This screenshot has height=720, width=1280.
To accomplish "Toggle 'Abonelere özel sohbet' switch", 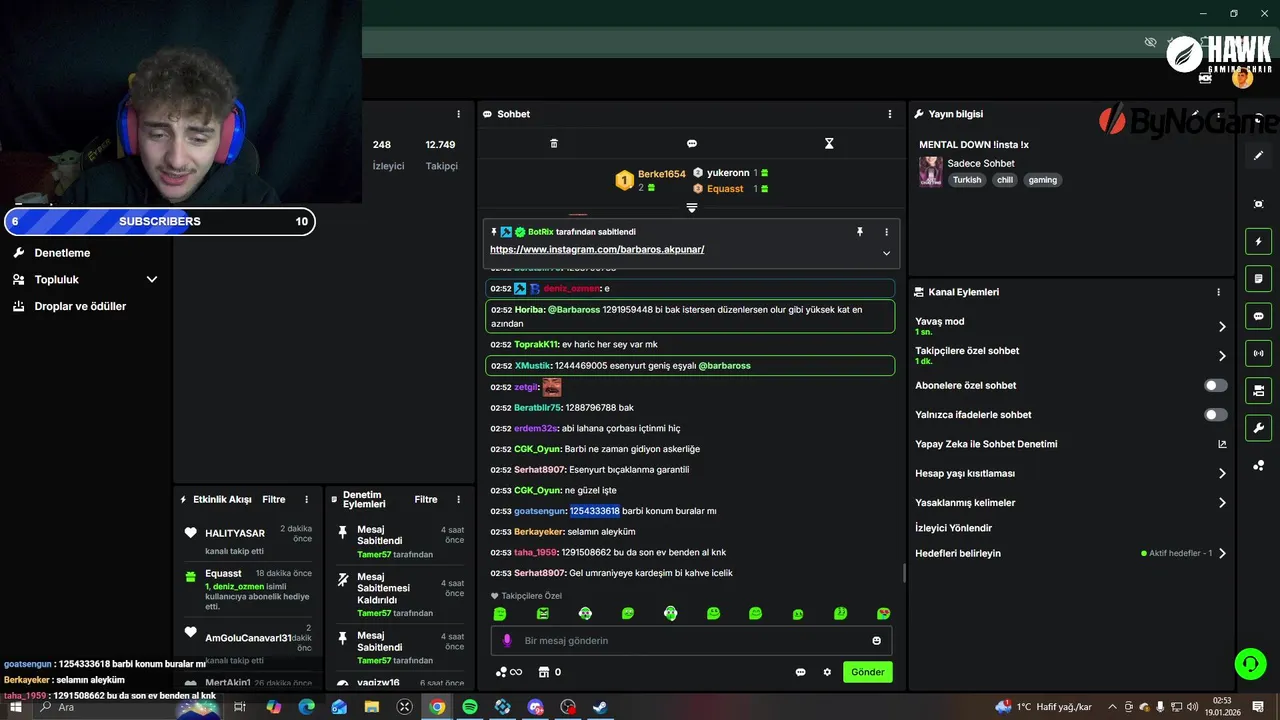I will point(1216,385).
